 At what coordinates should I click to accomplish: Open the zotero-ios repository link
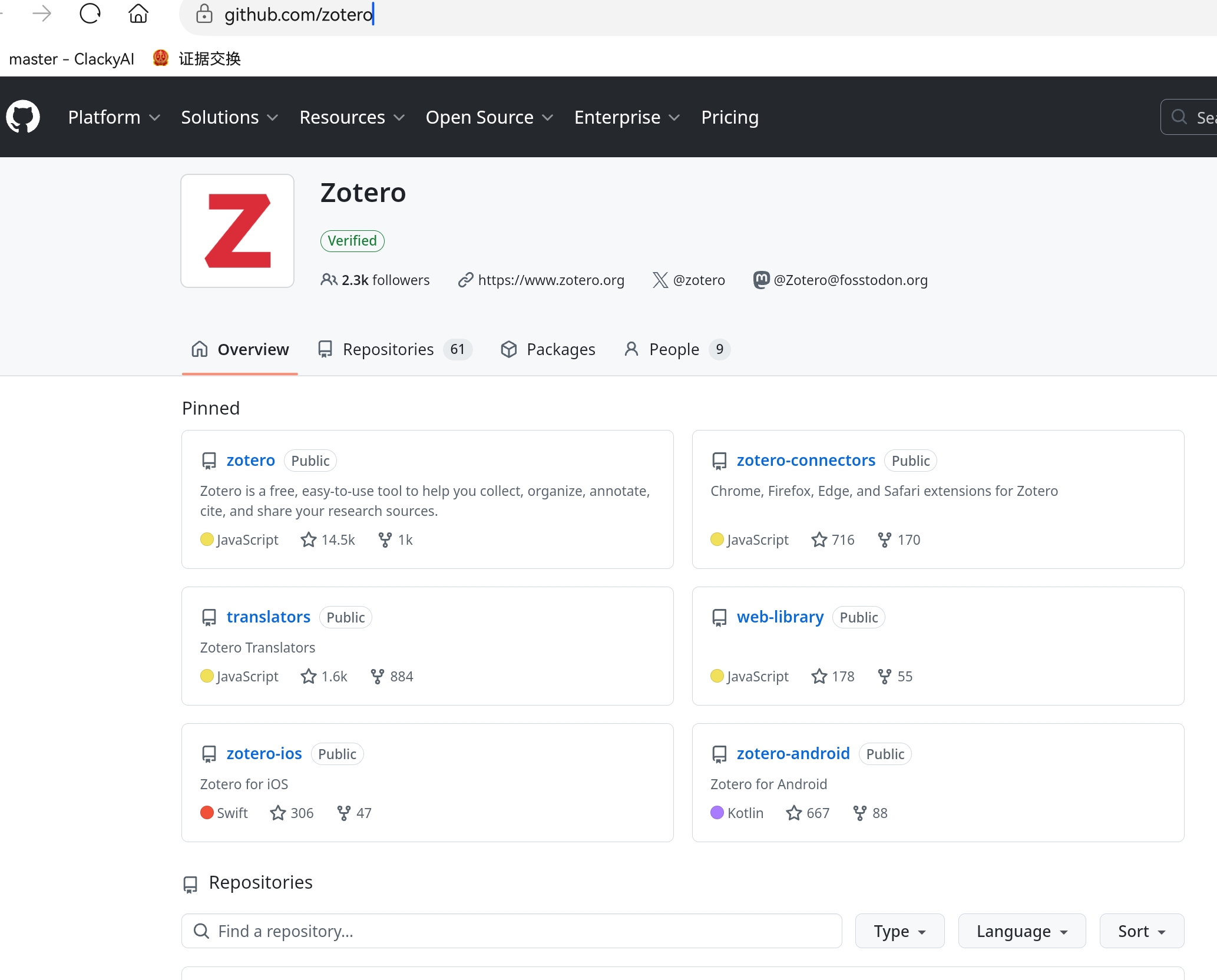pyautogui.click(x=264, y=754)
